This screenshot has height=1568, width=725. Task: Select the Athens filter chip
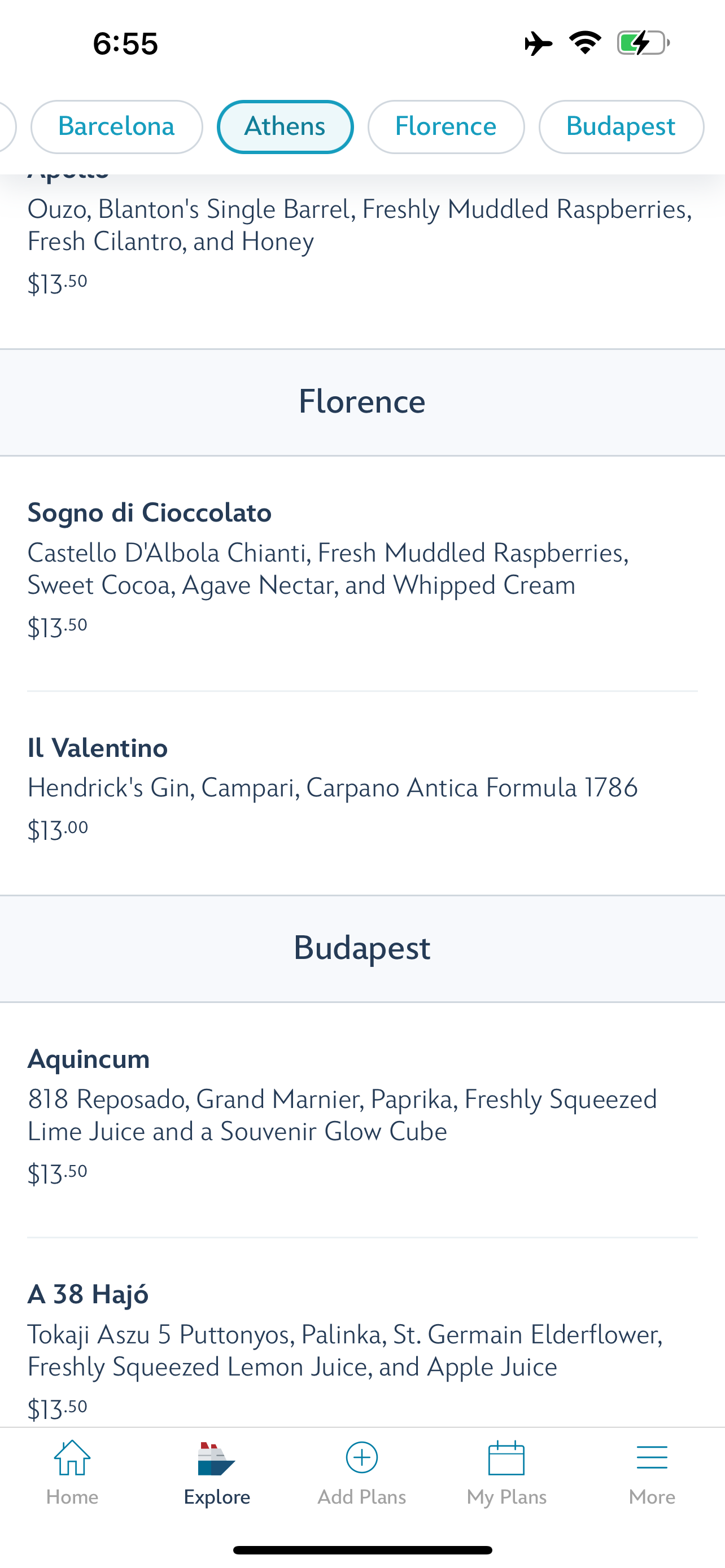(285, 126)
